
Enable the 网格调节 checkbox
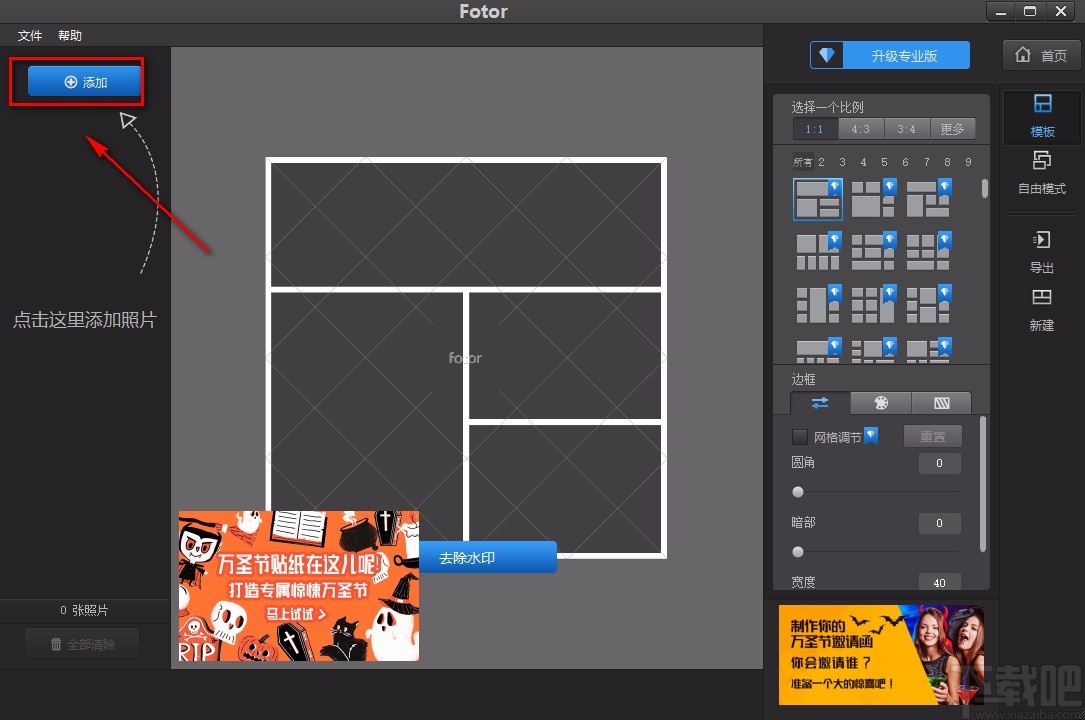click(799, 436)
